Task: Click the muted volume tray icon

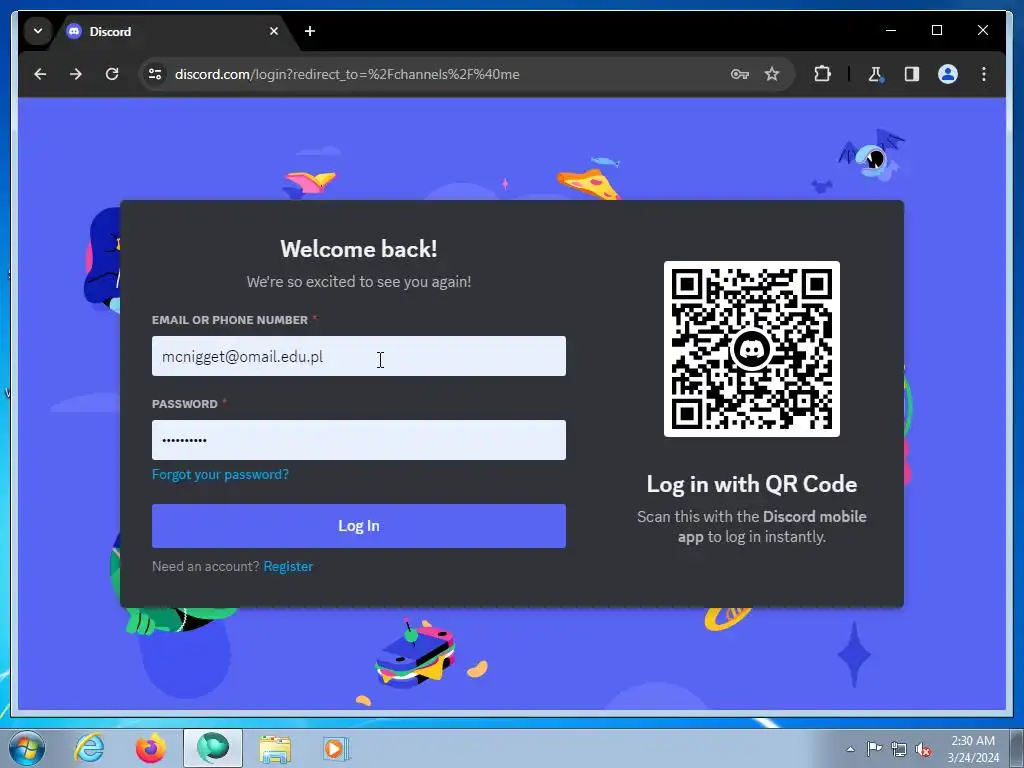Action: tap(923, 749)
